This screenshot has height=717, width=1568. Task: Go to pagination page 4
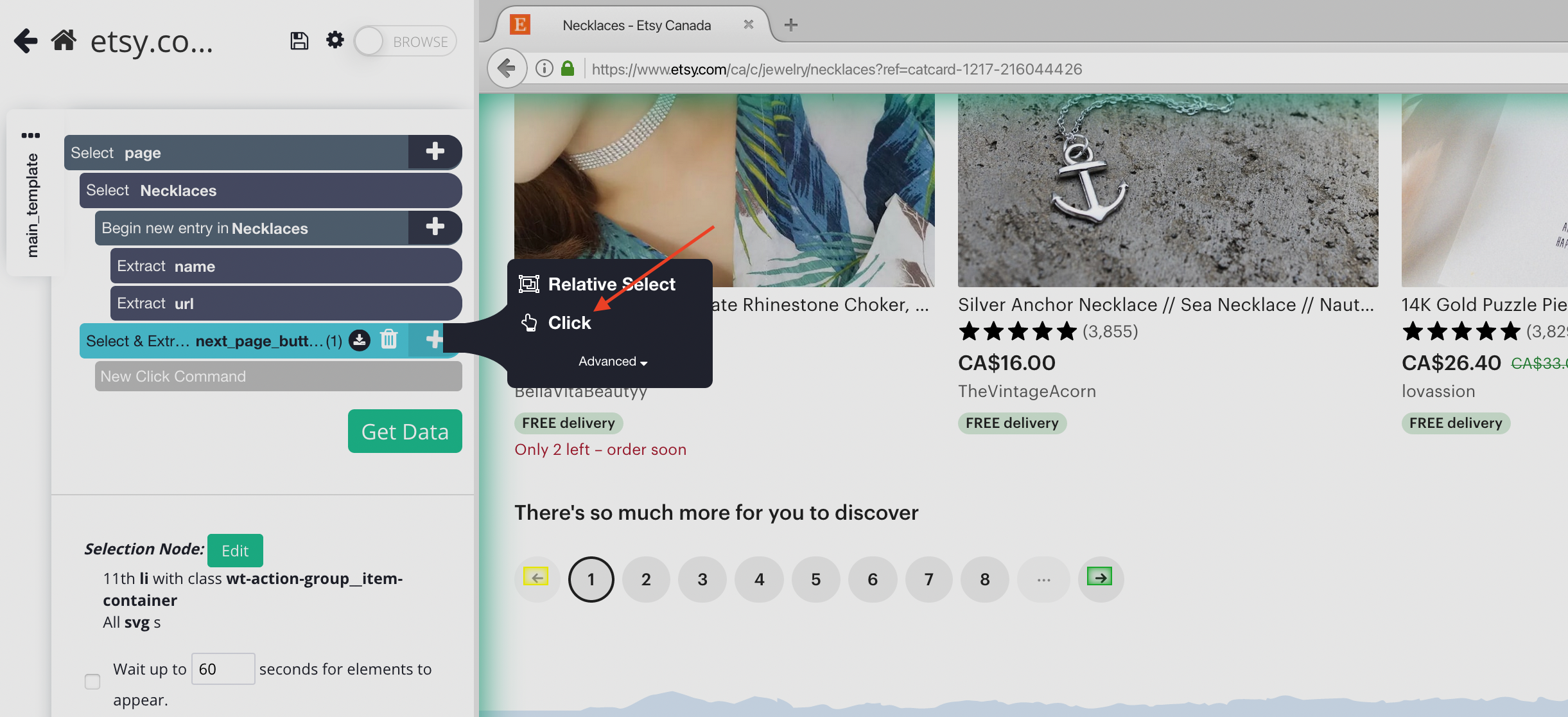click(759, 579)
